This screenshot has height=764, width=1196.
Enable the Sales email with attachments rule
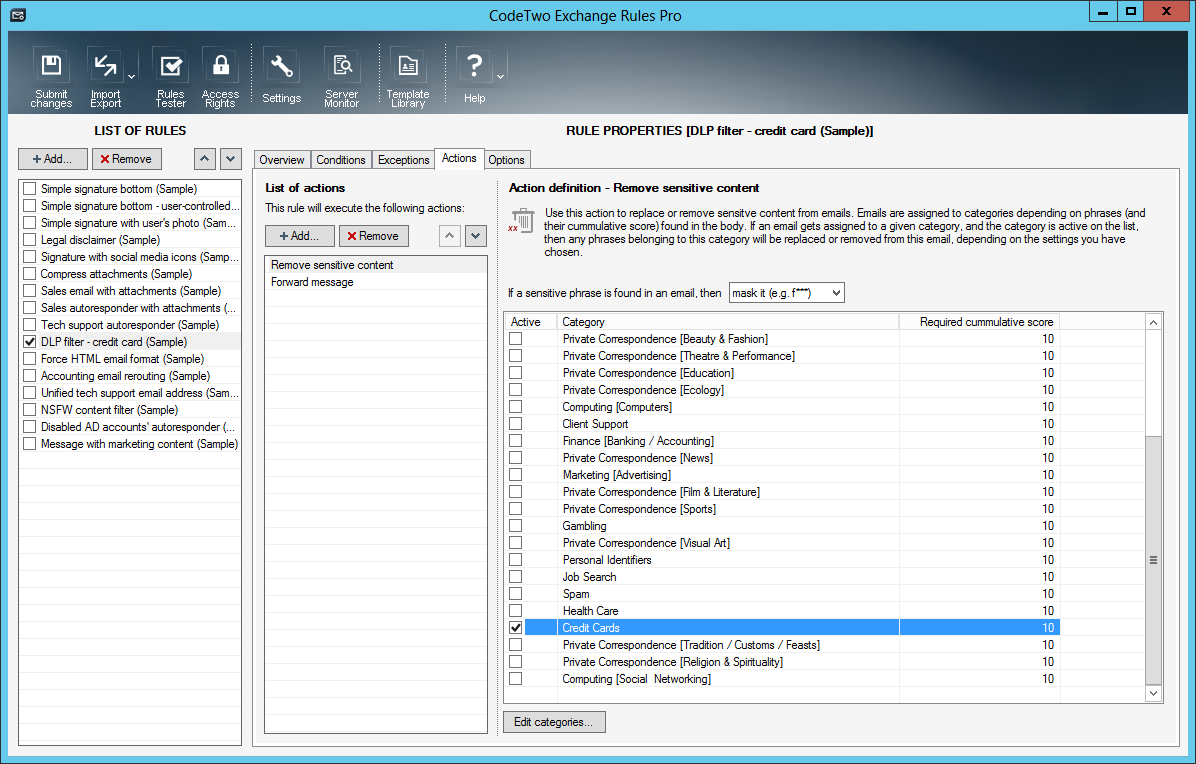[x=30, y=291]
